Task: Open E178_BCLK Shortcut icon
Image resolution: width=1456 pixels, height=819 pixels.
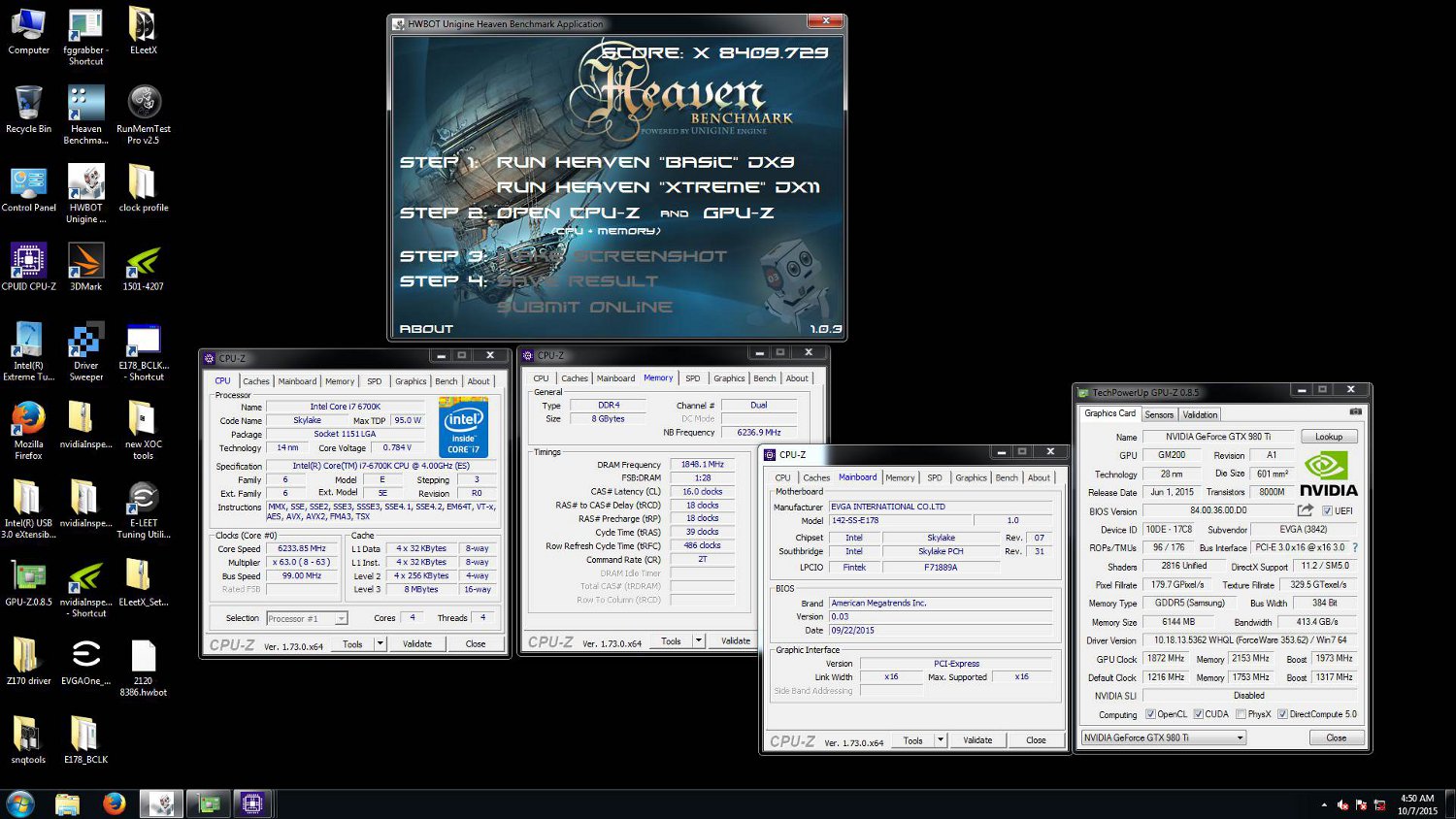Action: pyautogui.click(x=143, y=352)
